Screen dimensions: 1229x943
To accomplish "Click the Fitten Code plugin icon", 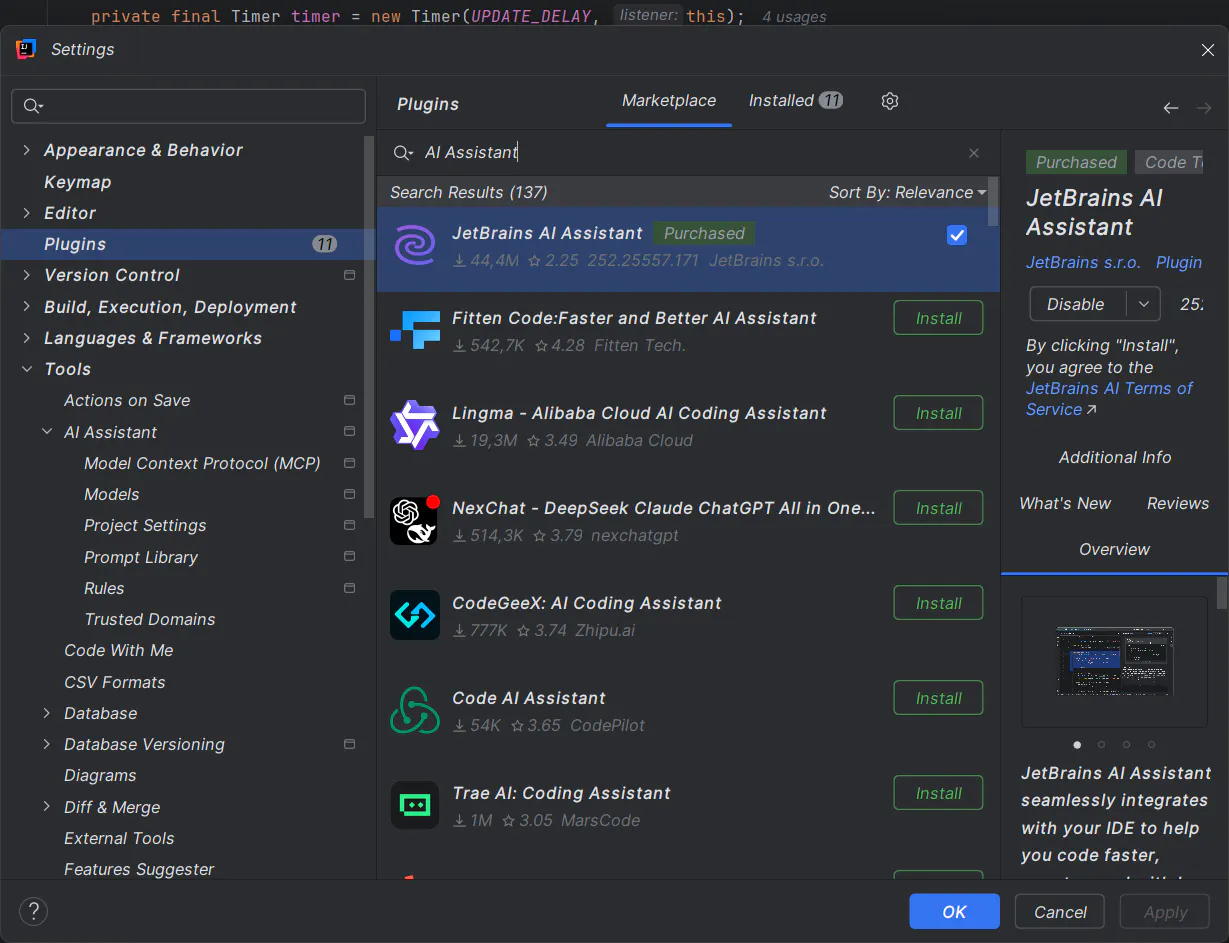I will [x=414, y=327].
